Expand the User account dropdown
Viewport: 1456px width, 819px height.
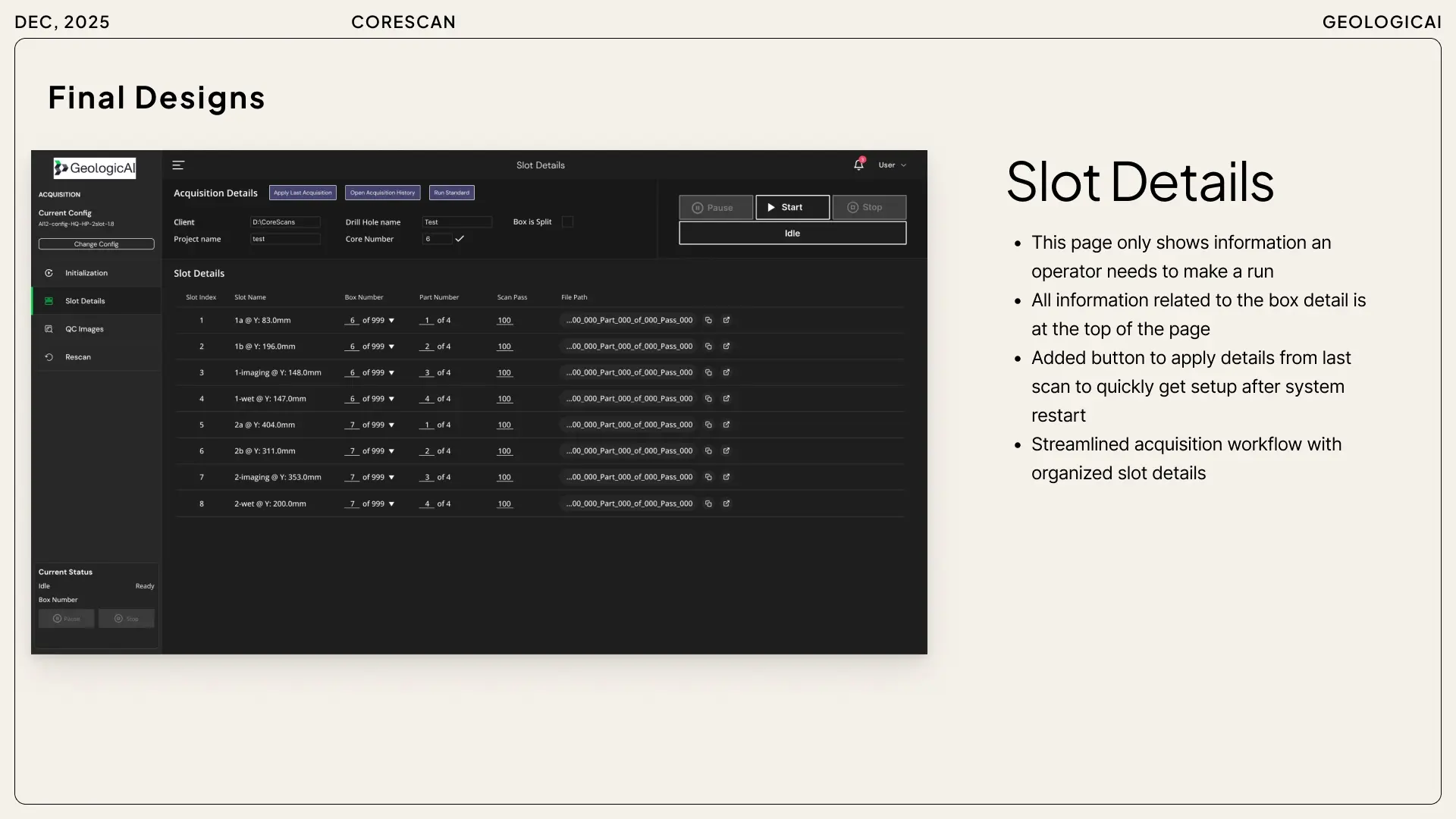tap(893, 165)
